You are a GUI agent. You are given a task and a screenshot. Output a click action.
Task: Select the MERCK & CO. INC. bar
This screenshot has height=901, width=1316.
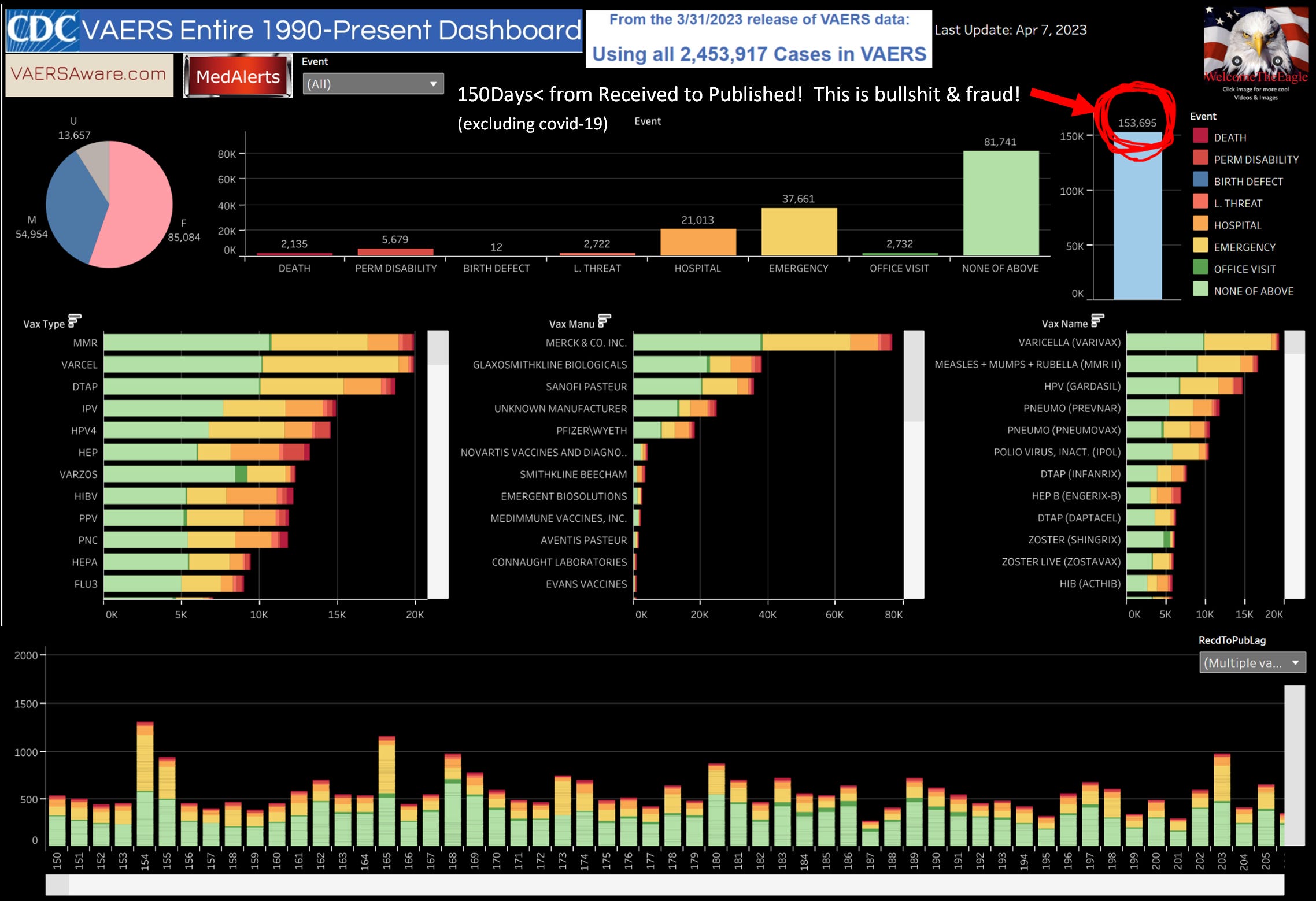click(x=763, y=342)
